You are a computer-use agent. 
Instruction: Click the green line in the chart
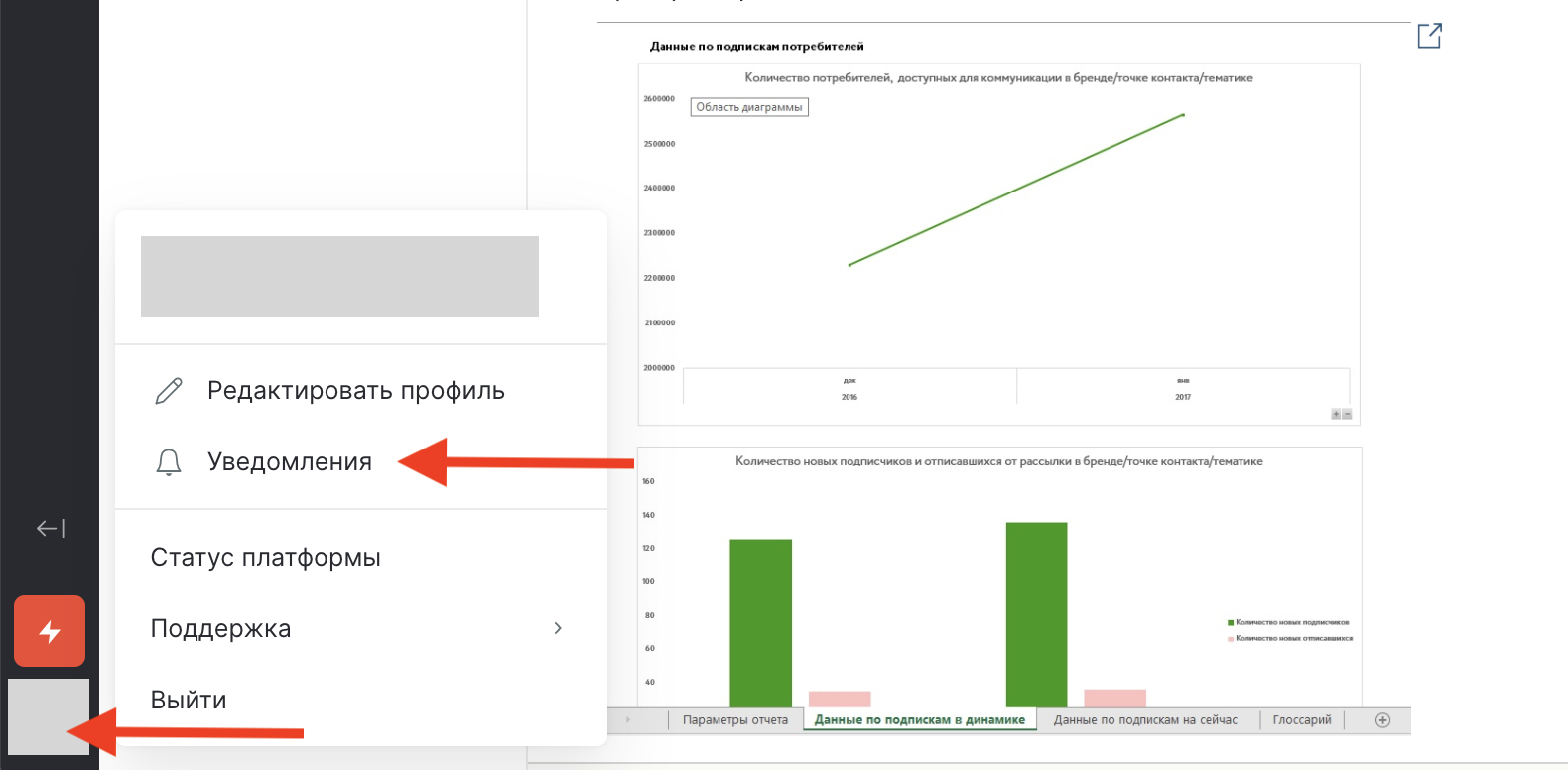click(x=1016, y=190)
